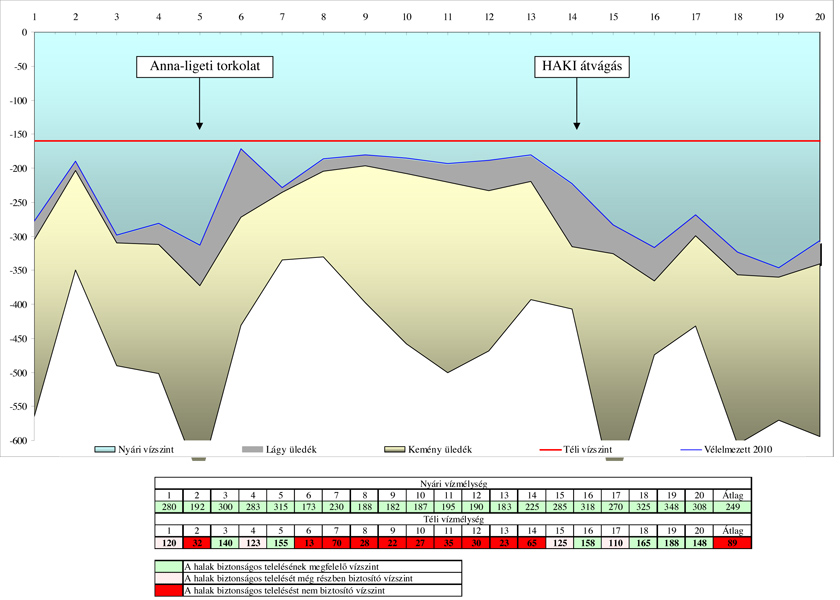Viewport: 840px width, 600px height.
Task: Click the arrowhead below HAKI átvágás
Action: tap(577, 125)
